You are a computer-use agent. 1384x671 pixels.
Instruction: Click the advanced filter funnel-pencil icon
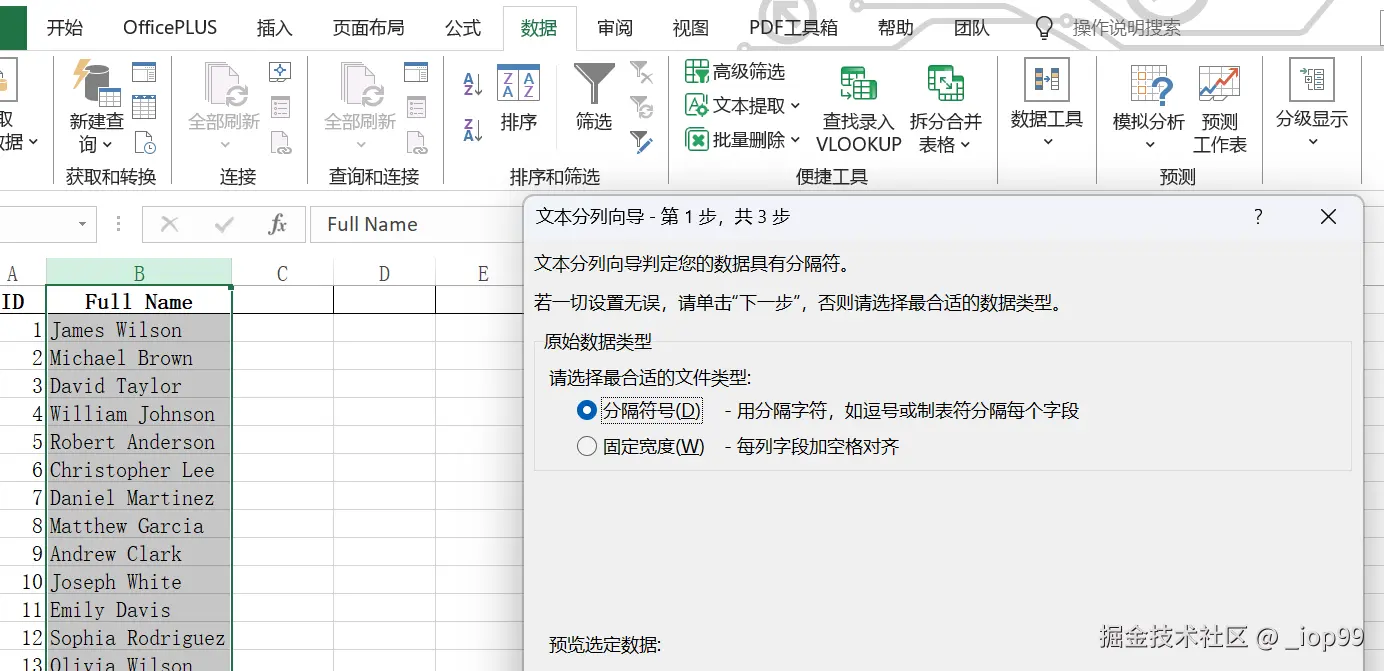pyautogui.click(x=641, y=142)
